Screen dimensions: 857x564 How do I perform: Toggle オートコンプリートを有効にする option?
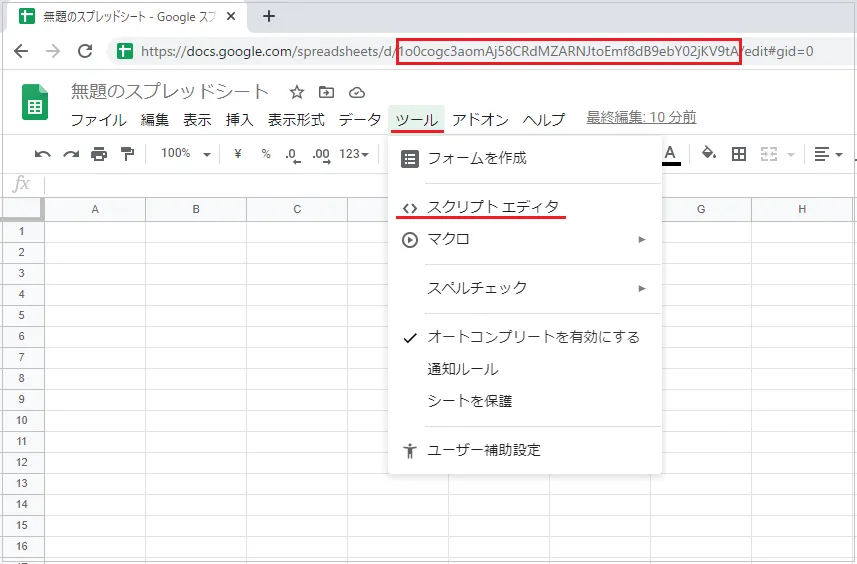tap(533, 337)
